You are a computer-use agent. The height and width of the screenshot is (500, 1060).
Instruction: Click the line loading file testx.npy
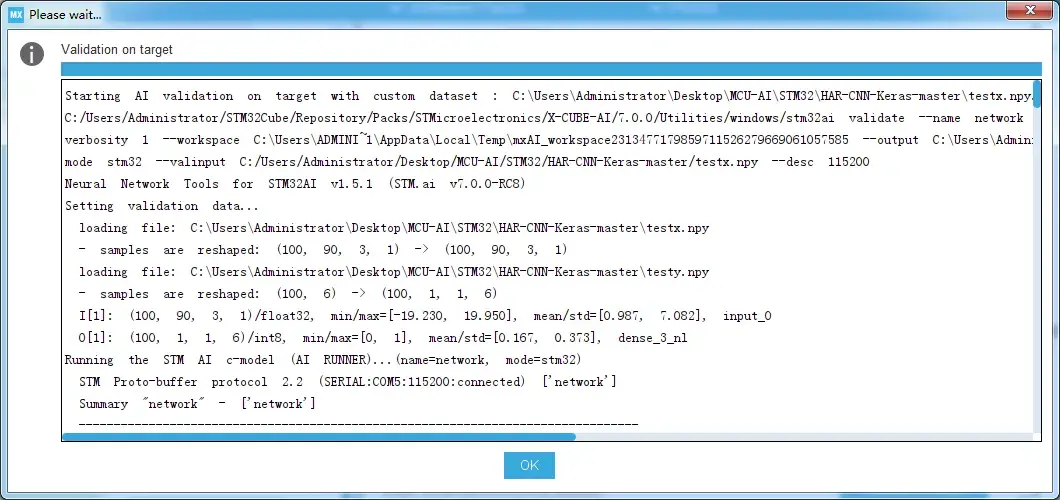click(394, 228)
